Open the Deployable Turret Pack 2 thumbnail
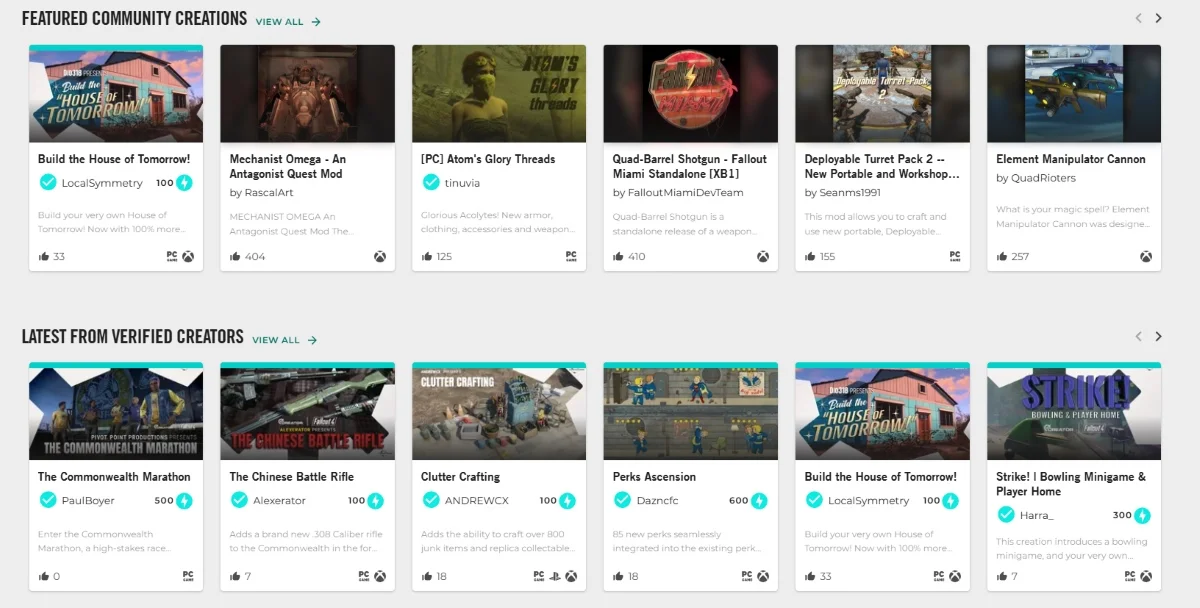 [x=882, y=94]
